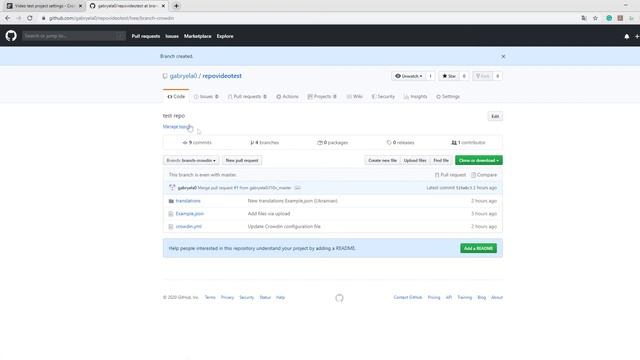Open the repository Settings tab

pyautogui.click(x=448, y=97)
